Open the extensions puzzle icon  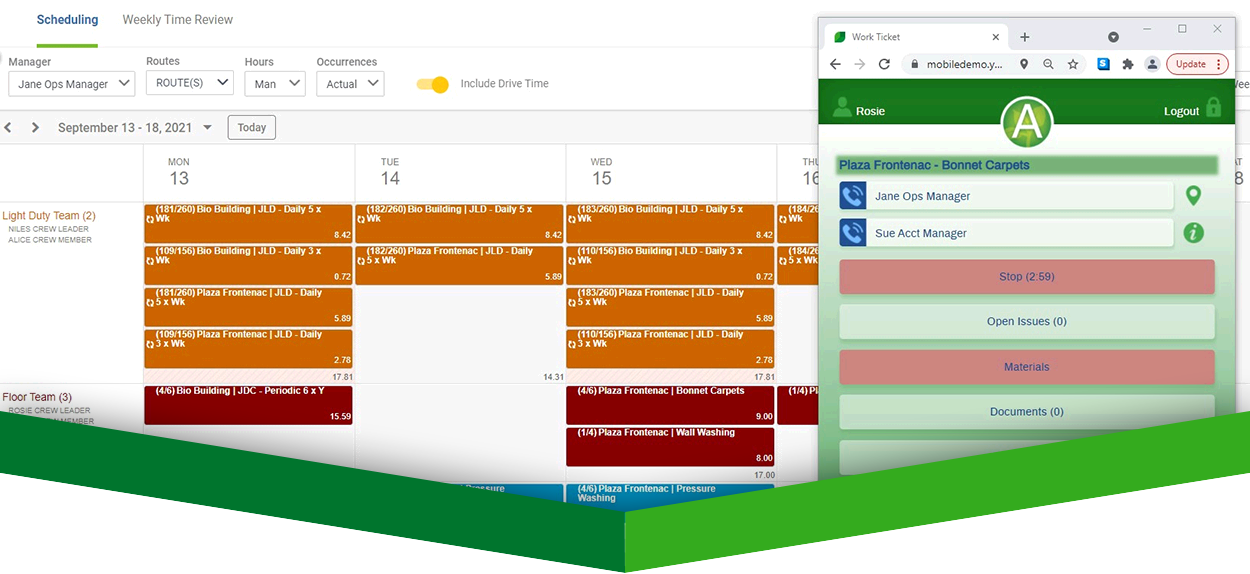click(x=1128, y=64)
